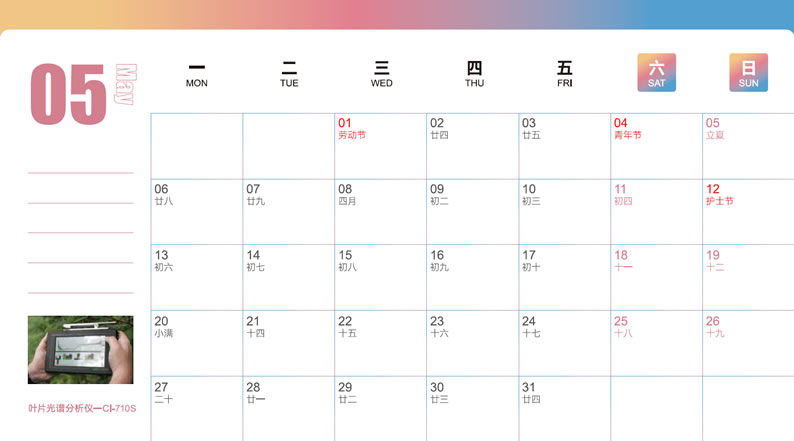Select May 04 Youth Day cell
Image resolution: width=794 pixels, height=441 pixels.
[x=656, y=146]
